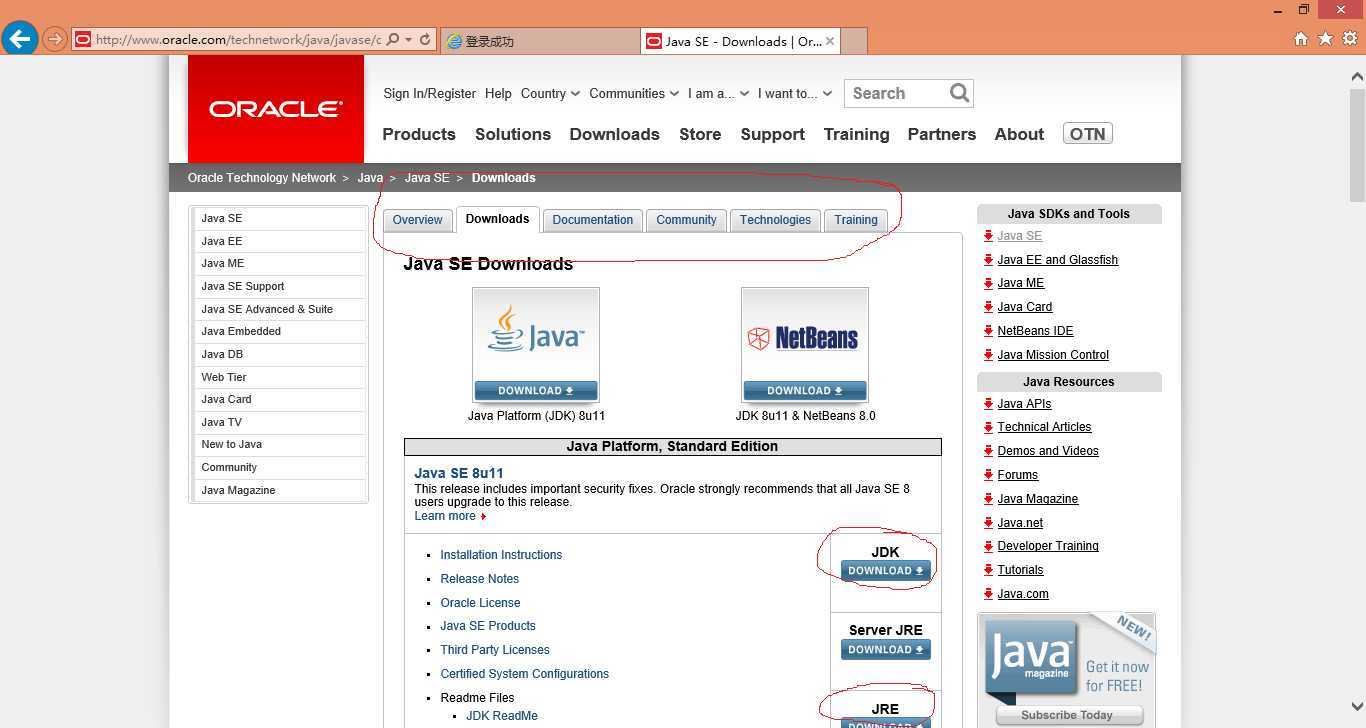
Task: Click Subscribe Today button on Java Magazine ad
Action: pos(1067,715)
